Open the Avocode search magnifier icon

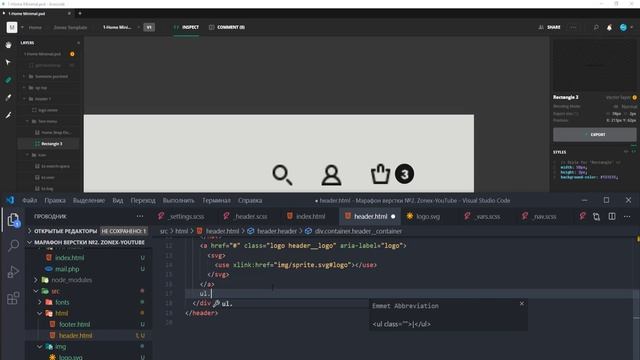click(x=596, y=27)
